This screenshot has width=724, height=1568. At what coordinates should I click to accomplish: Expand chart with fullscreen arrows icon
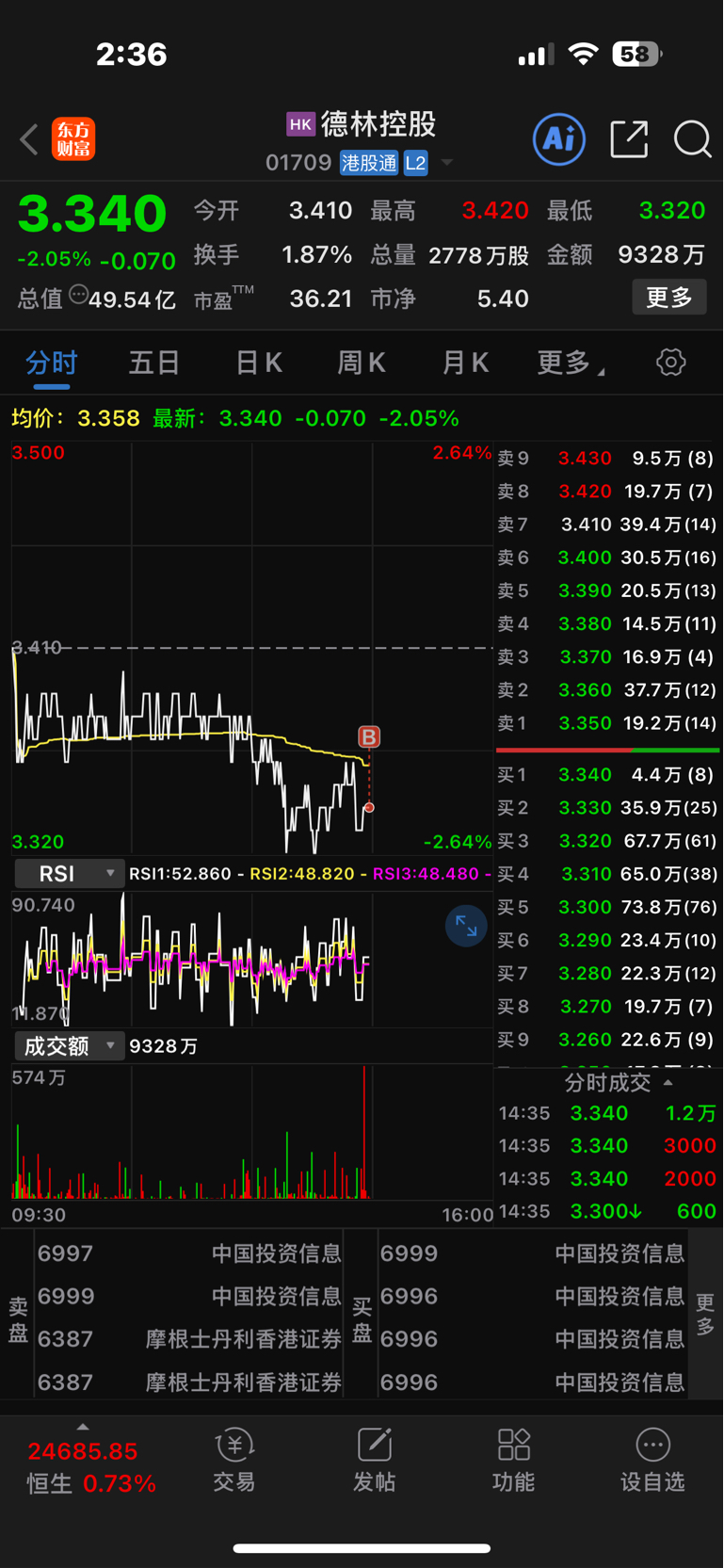(466, 927)
